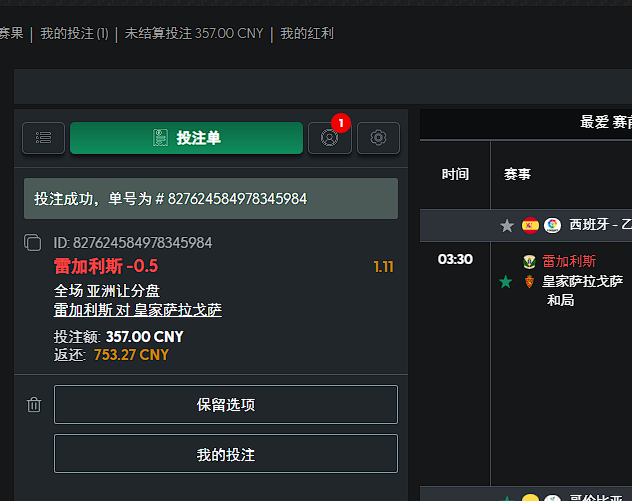This screenshot has height=501, width=632.
Task: Click the gray star beside 西班牙 league
Action: tap(507, 226)
